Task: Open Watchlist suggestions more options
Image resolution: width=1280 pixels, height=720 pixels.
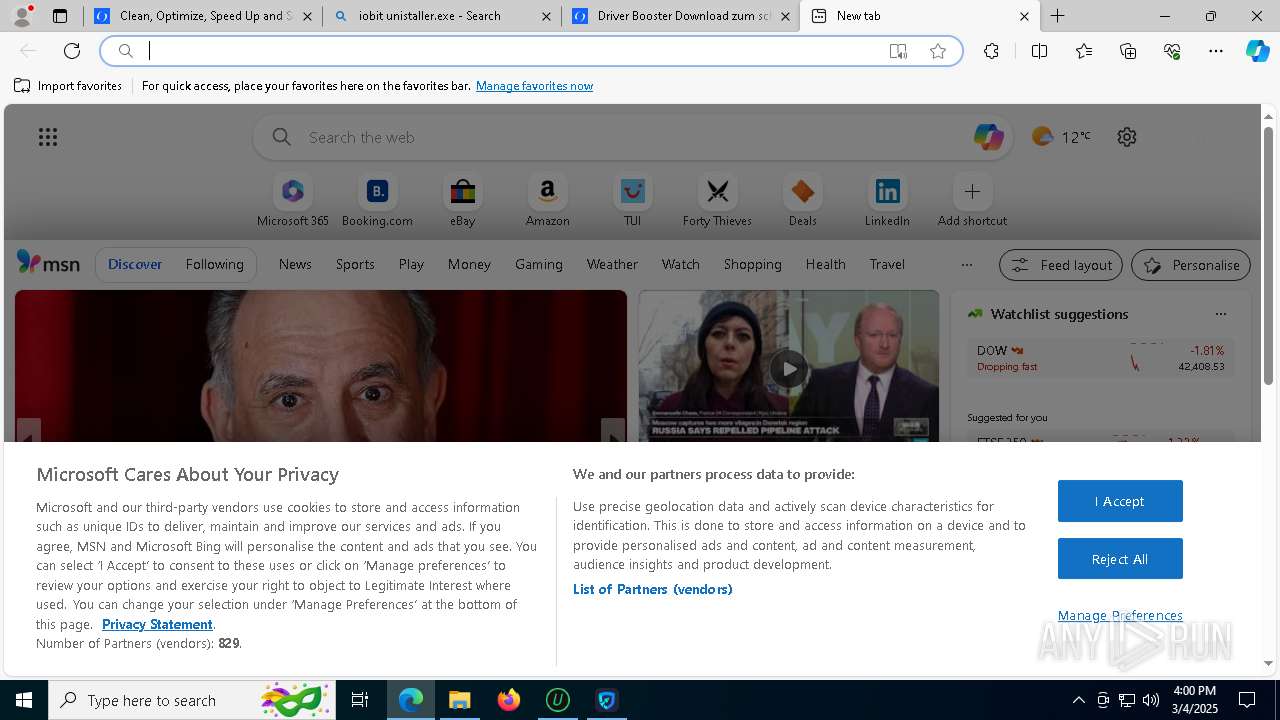Action: [1220, 314]
